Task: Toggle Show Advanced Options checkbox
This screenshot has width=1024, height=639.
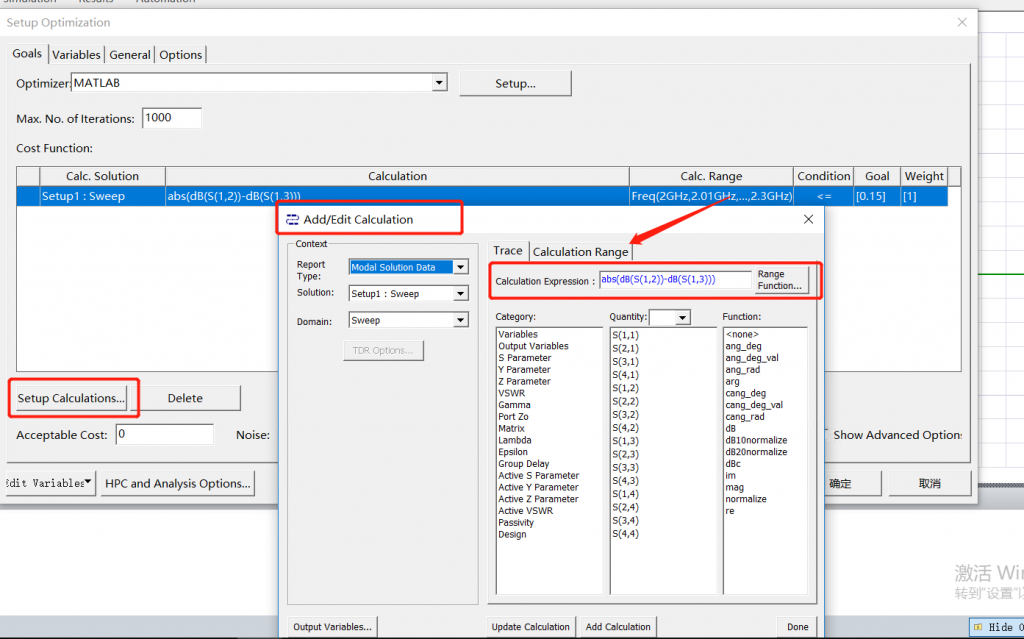Action: tap(827, 435)
